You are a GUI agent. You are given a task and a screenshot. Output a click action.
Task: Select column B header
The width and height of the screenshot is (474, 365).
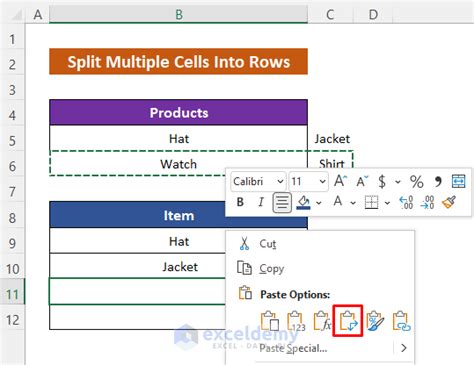tap(178, 14)
